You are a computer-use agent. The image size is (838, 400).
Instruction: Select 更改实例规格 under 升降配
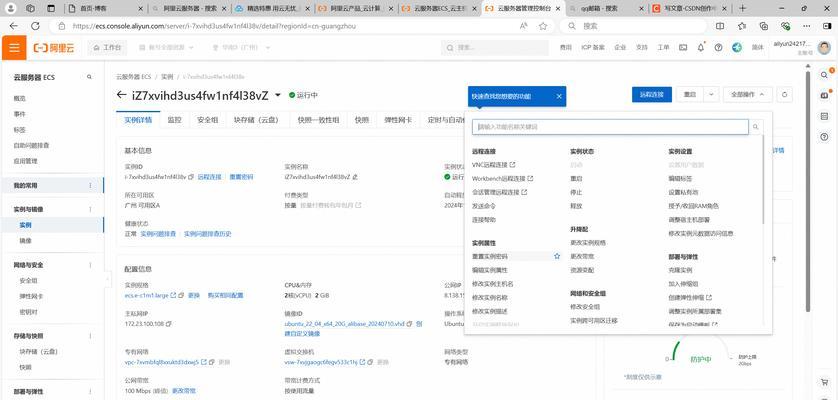point(588,243)
